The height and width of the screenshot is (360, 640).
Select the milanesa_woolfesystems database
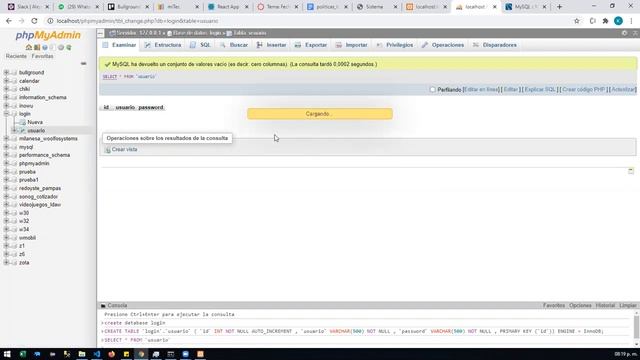click(x=48, y=139)
